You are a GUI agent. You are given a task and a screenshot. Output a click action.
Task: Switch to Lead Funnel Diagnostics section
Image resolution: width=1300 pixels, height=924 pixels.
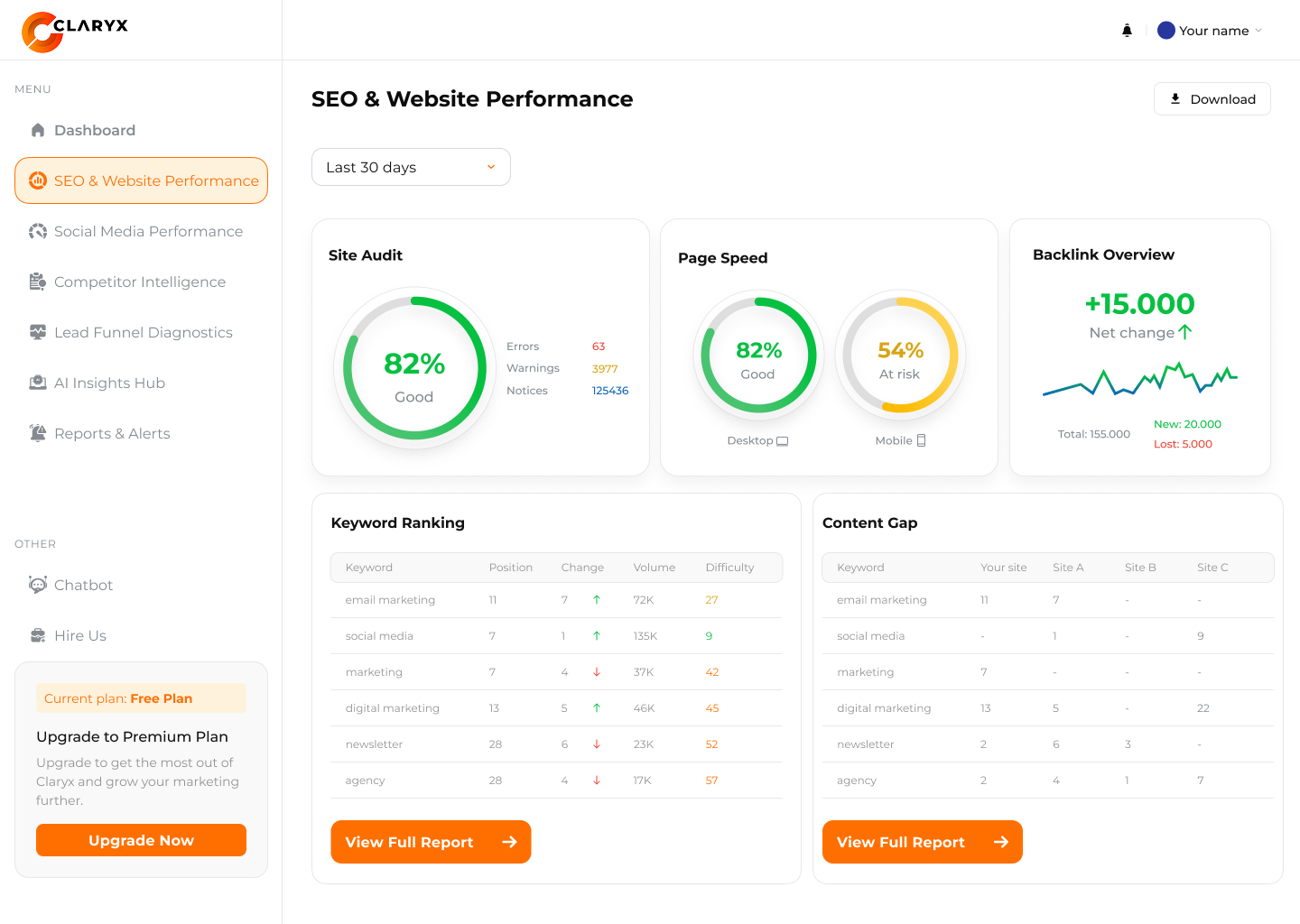pos(38,332)
